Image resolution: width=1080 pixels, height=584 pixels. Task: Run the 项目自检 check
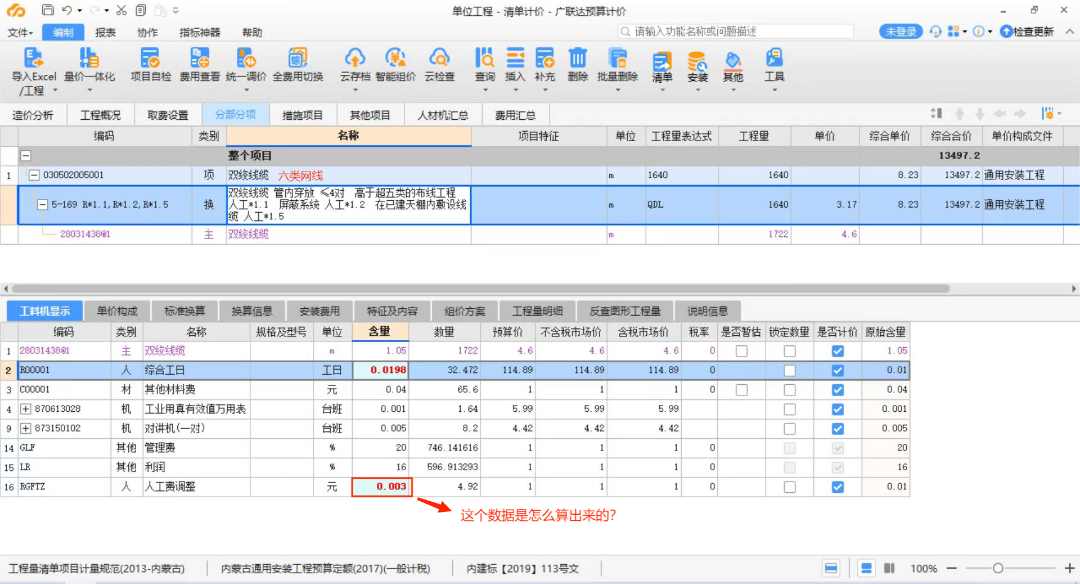tap(150, 58)
